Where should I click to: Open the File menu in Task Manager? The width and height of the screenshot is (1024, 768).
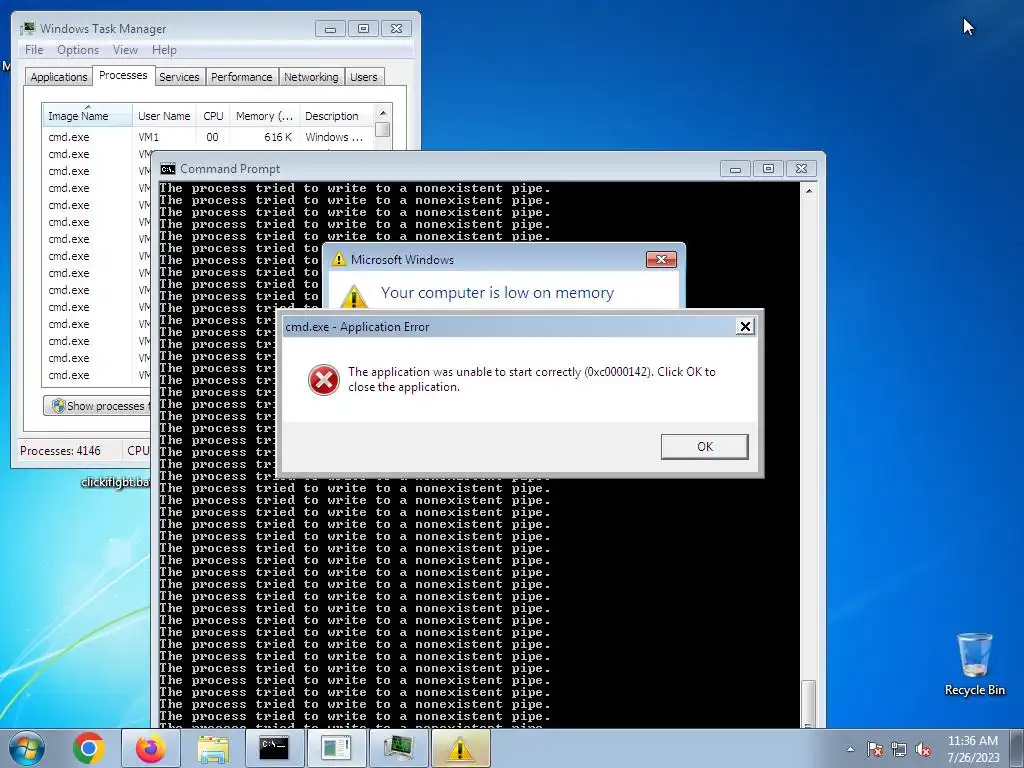pyautogui.click(x=34, y=50)
